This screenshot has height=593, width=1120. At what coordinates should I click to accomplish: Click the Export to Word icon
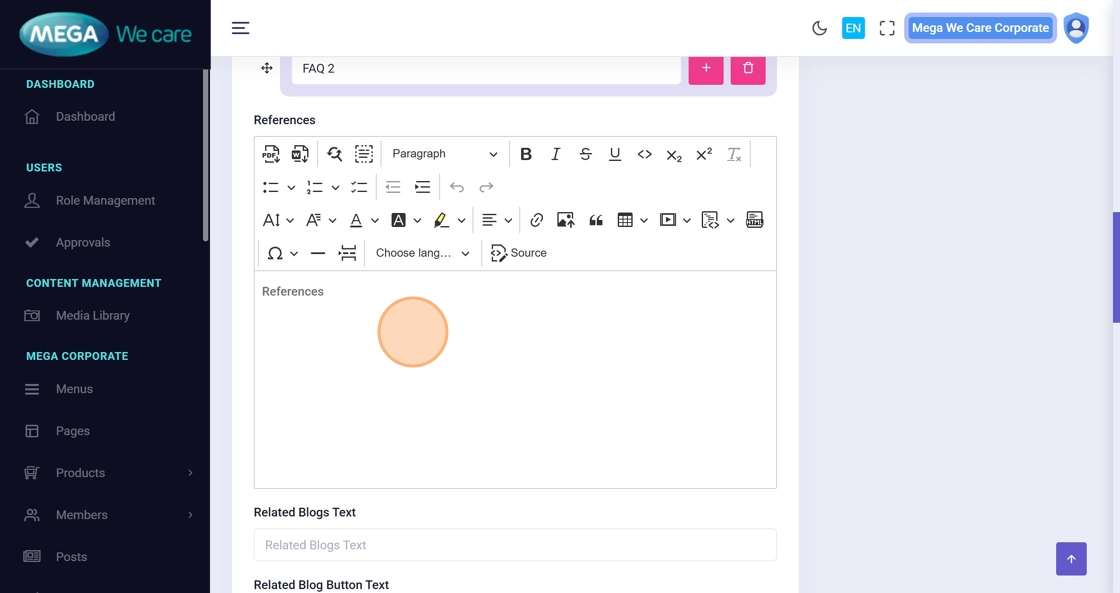(300, 154)
